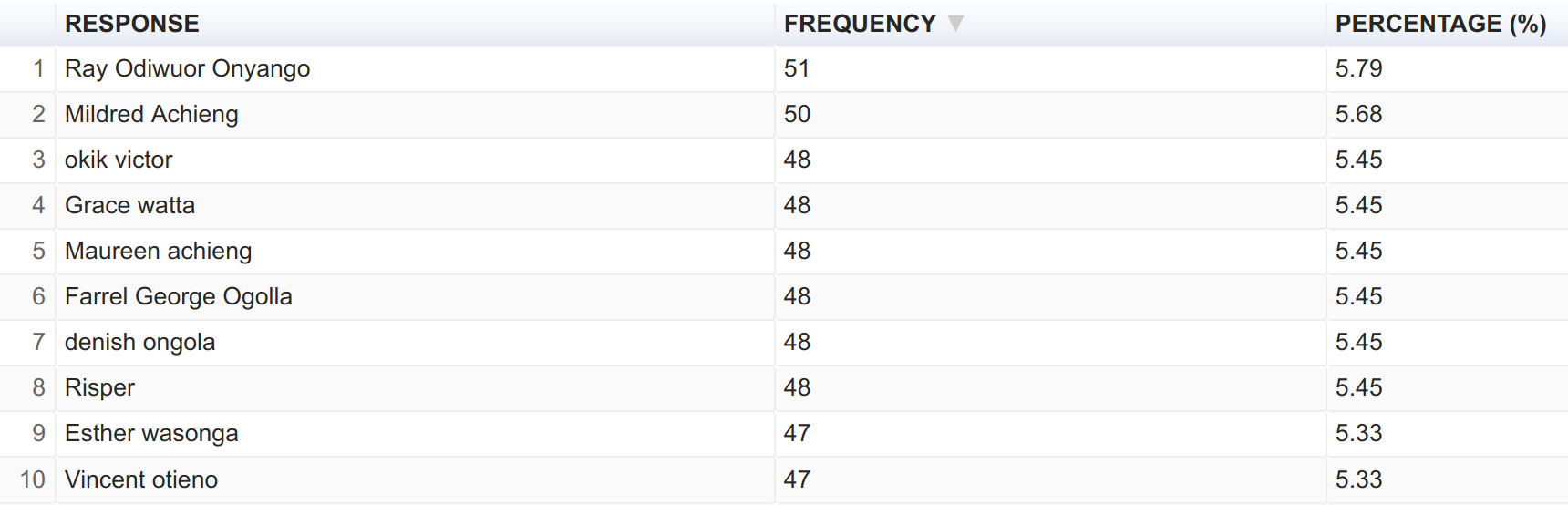Screen dimensions: 1568x505
Task: Sort table by RESPONSE column header
Action: tap(132, 24)
